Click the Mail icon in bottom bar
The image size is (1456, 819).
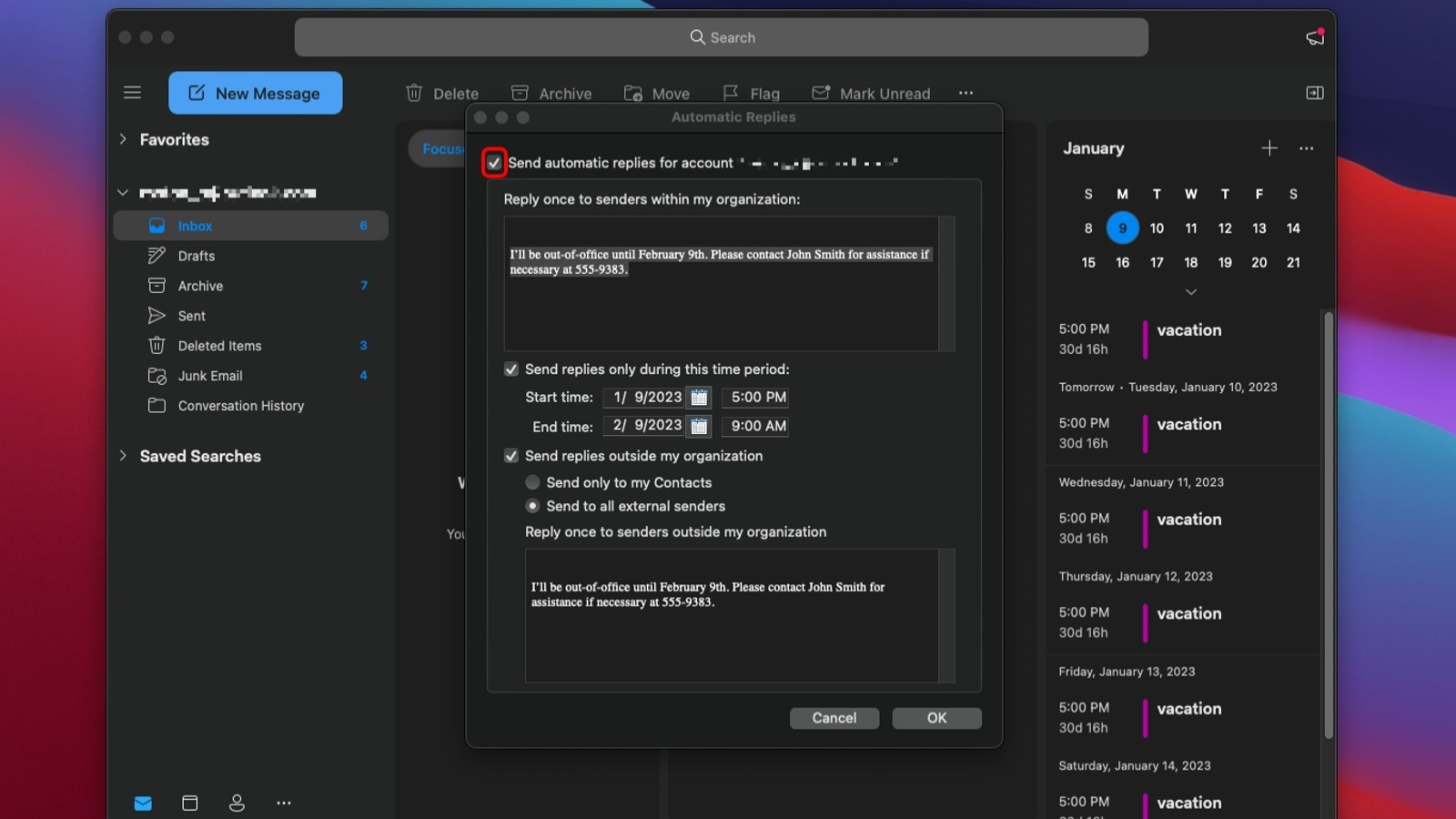click(143, 803)
